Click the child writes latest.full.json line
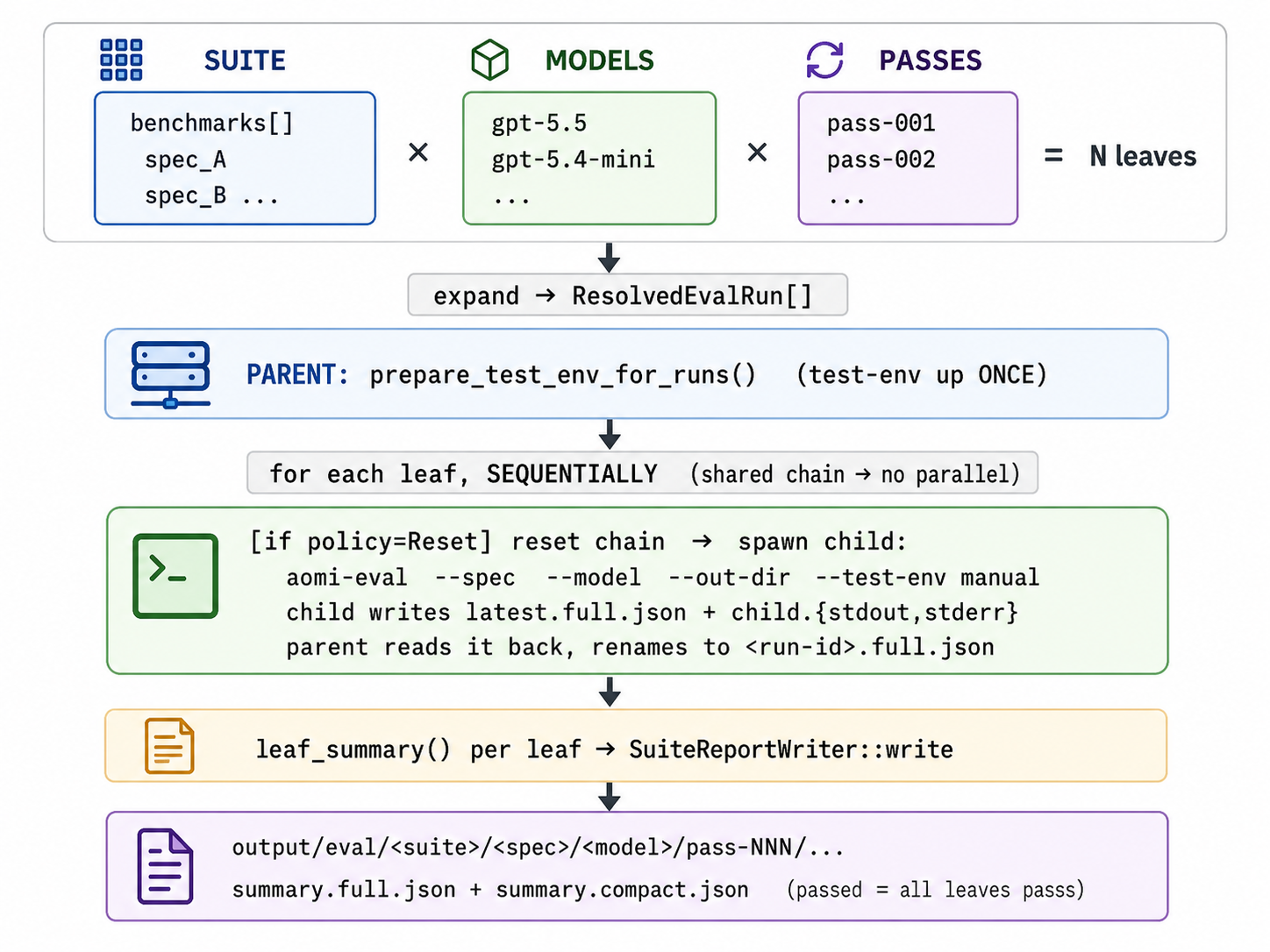Image resolution: width=1270 pixels, height=952 pixels. (652, 612)
